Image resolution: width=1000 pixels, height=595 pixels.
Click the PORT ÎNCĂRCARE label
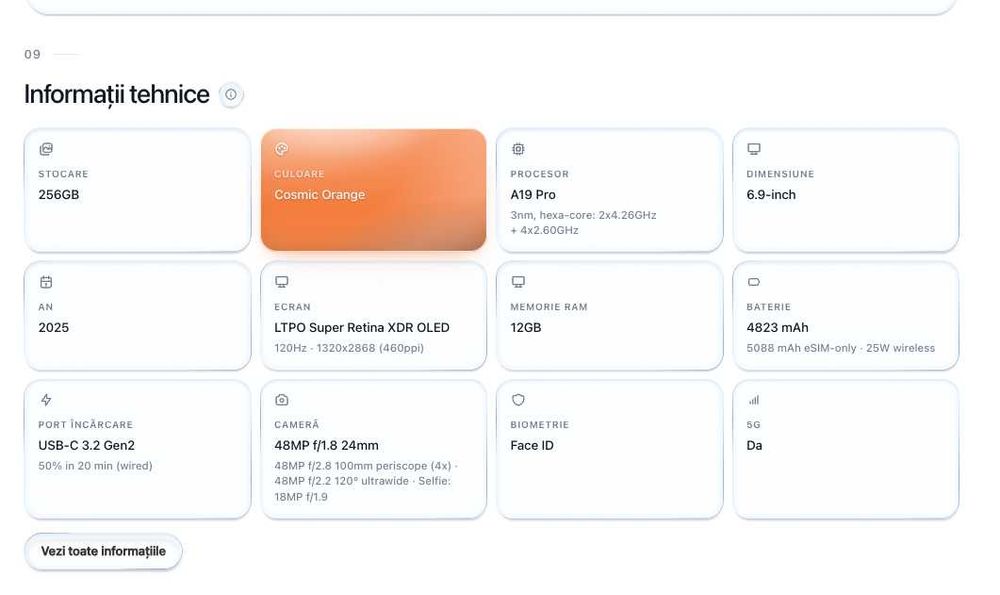coord(85,425)
